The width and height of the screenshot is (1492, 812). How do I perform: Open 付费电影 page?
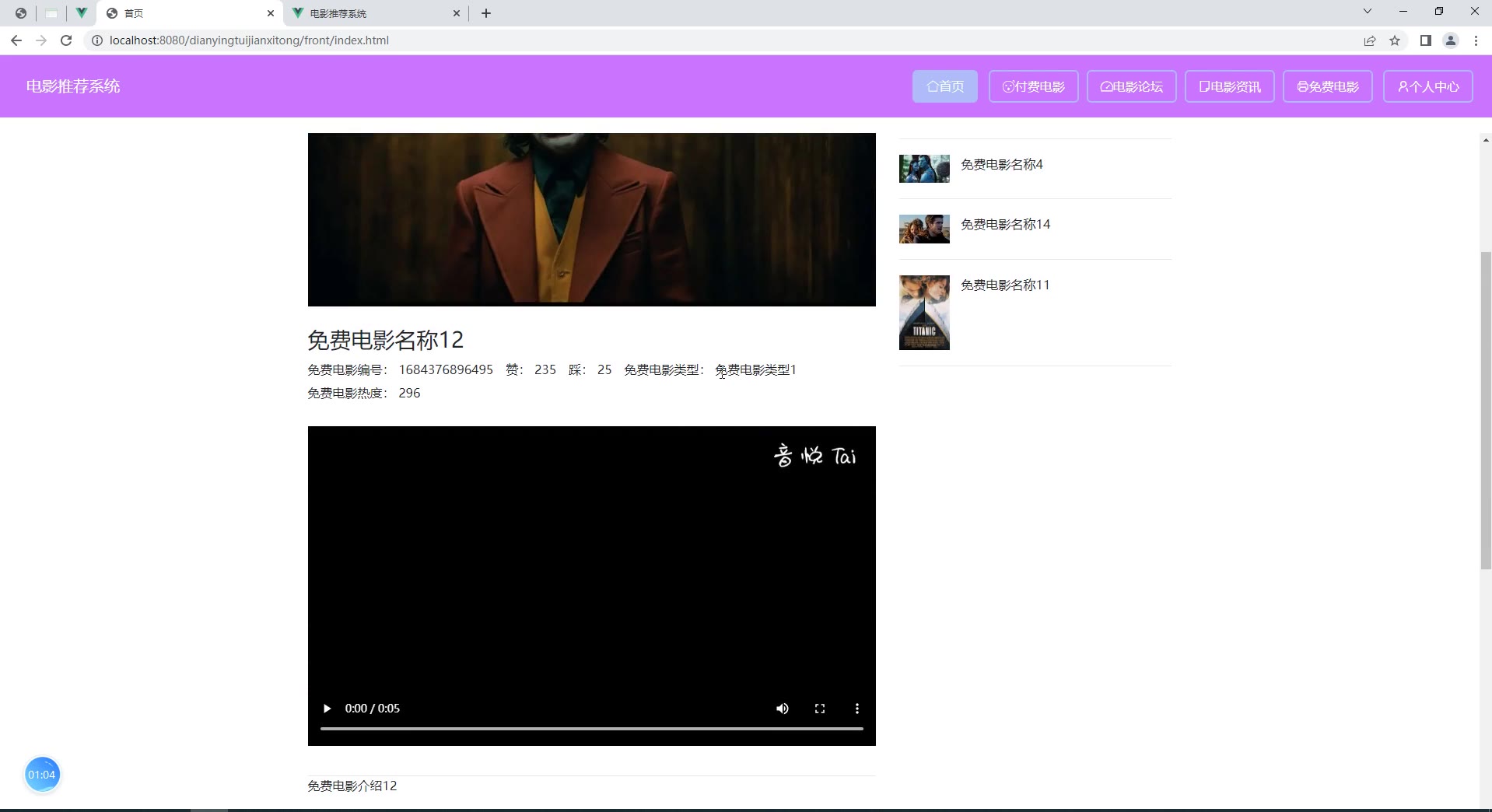click(1034, 86)
